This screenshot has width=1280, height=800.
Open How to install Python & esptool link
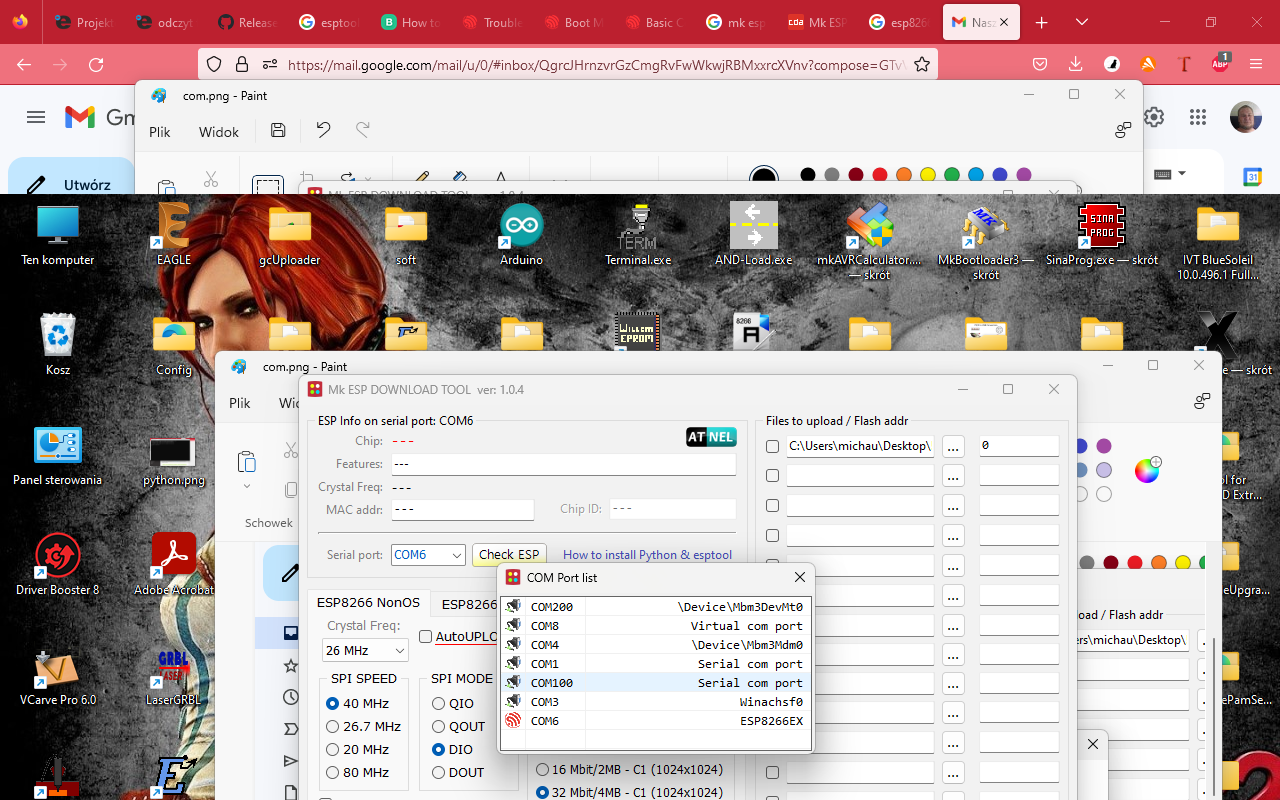[x=647, y=554]
